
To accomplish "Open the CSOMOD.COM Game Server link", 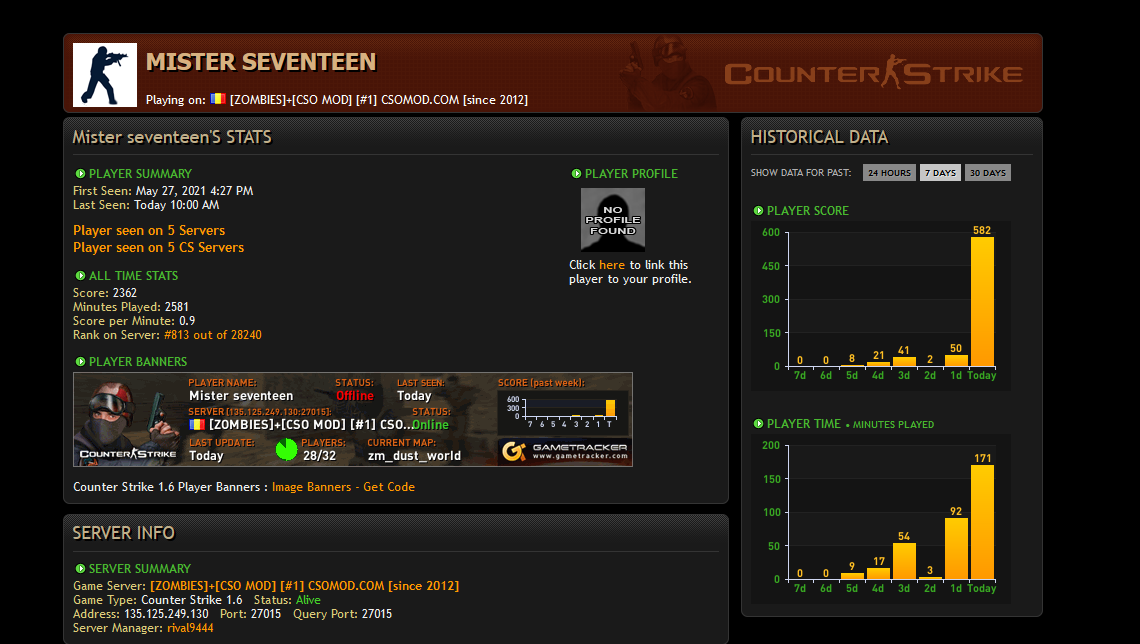I will [x=304, y=585].
